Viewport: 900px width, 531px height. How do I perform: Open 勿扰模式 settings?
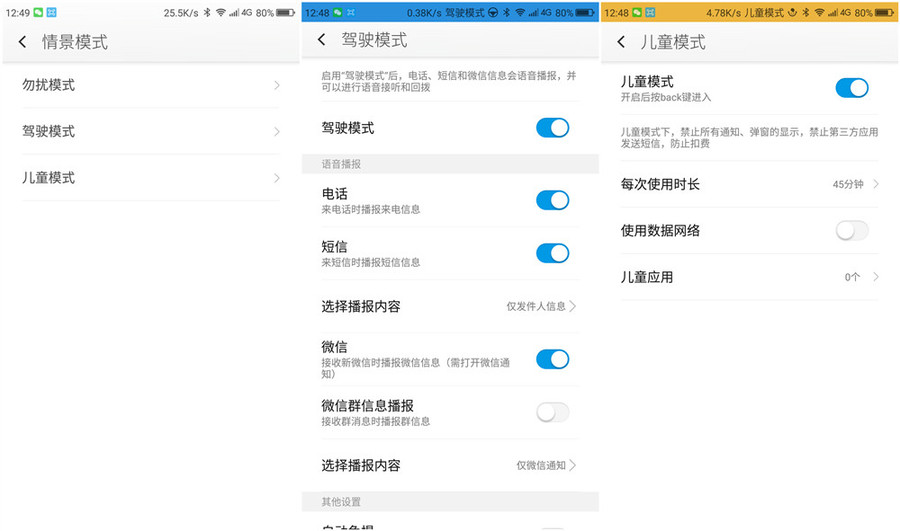[150, 85]
